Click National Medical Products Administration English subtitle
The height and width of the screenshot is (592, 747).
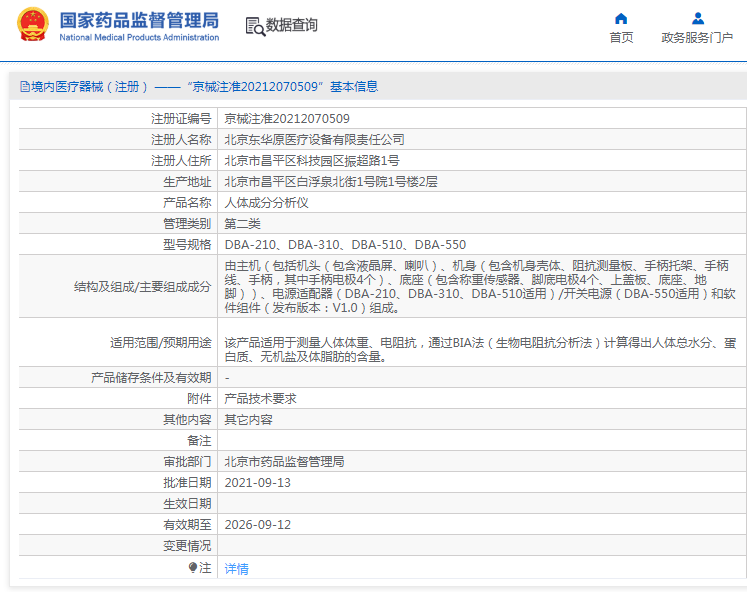click(x=139, y=37)
